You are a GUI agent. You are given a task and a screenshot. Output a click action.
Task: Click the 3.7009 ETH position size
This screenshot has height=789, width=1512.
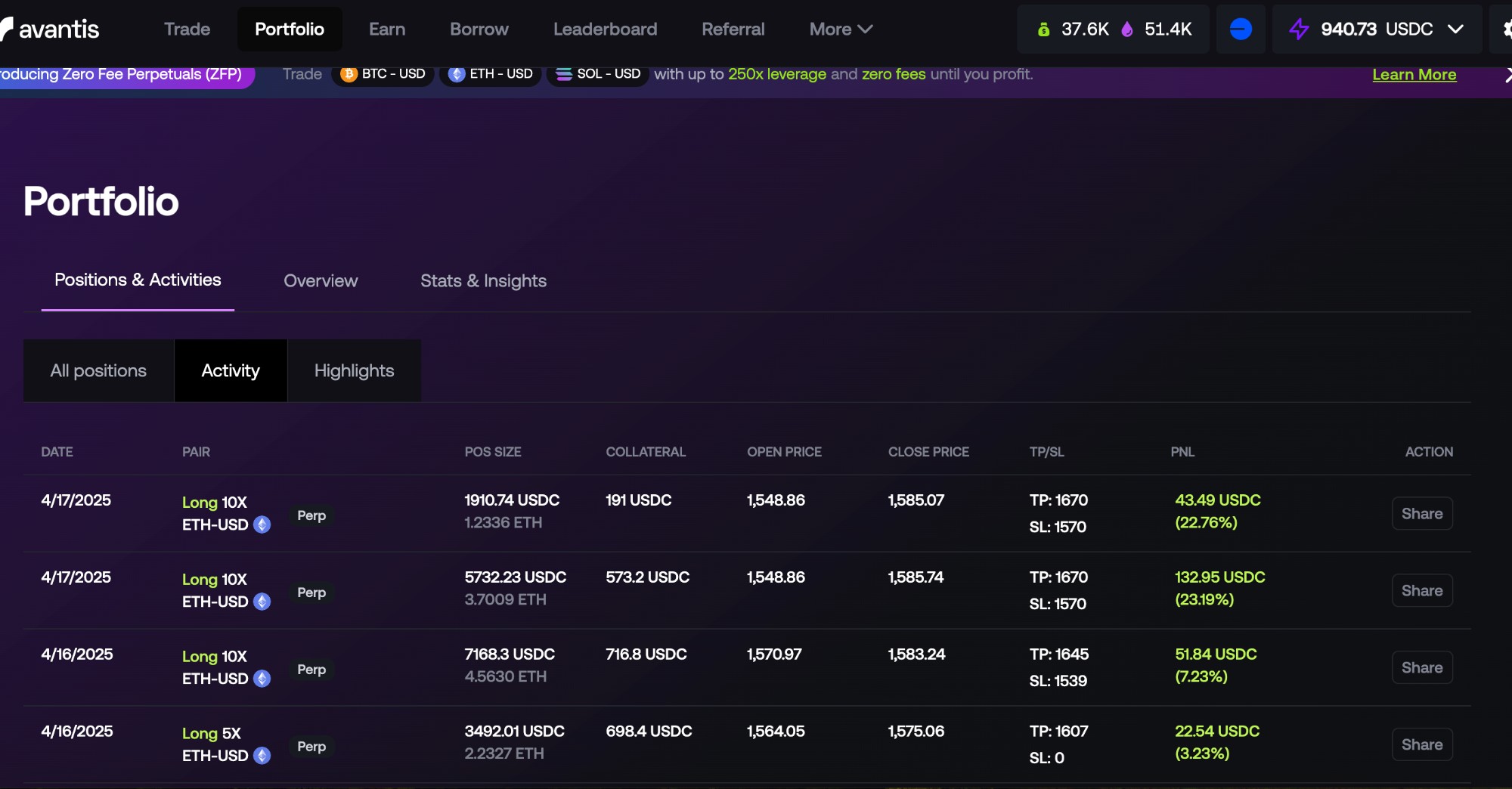pyautogui.click(x=505, y=600)
